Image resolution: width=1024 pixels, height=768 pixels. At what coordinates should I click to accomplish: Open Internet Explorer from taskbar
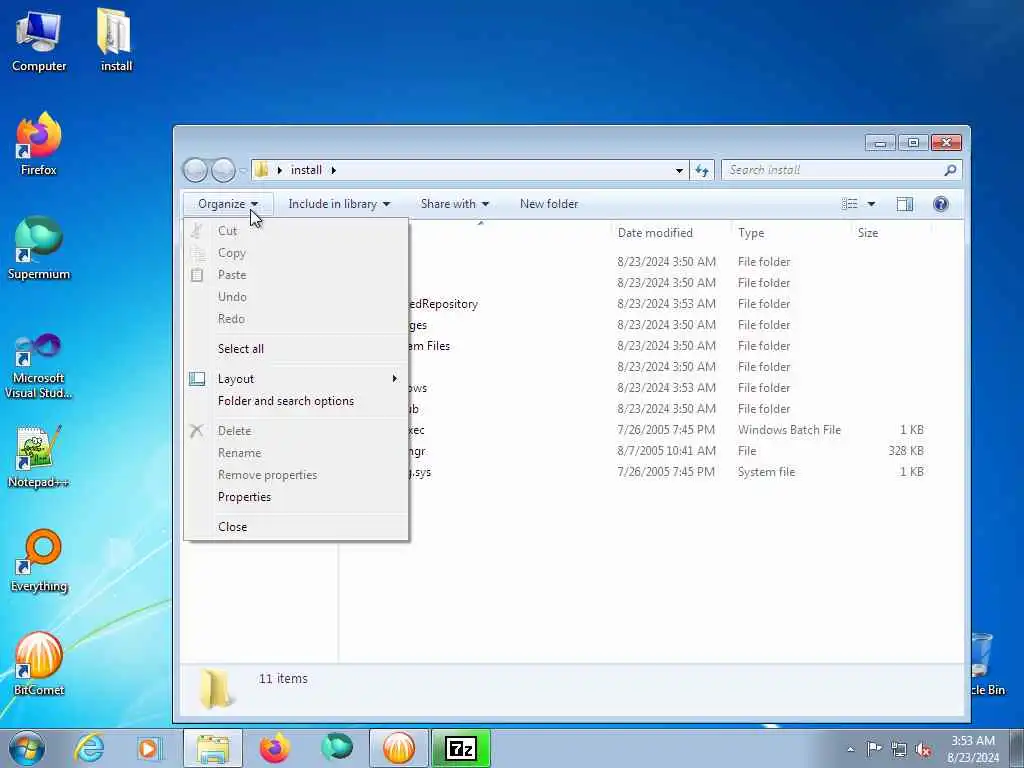point(89,748)
